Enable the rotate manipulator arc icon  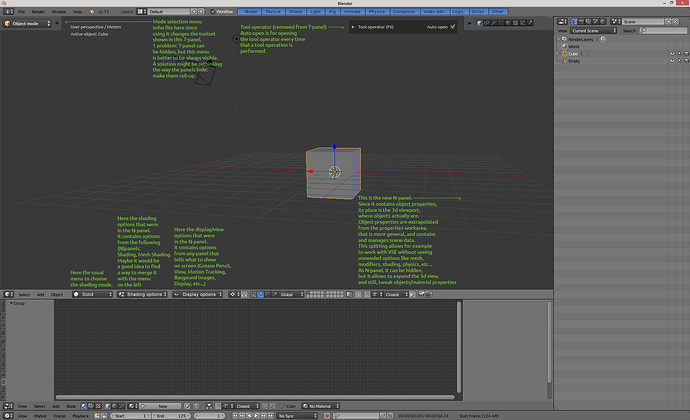(268, 295)
